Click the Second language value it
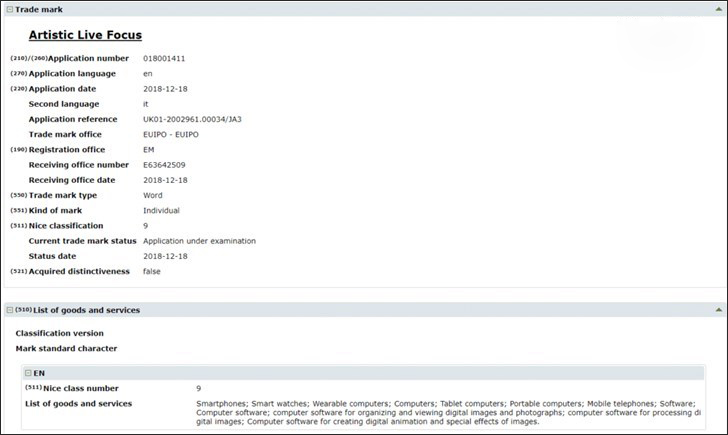728x435 pixels. (146, 104)
